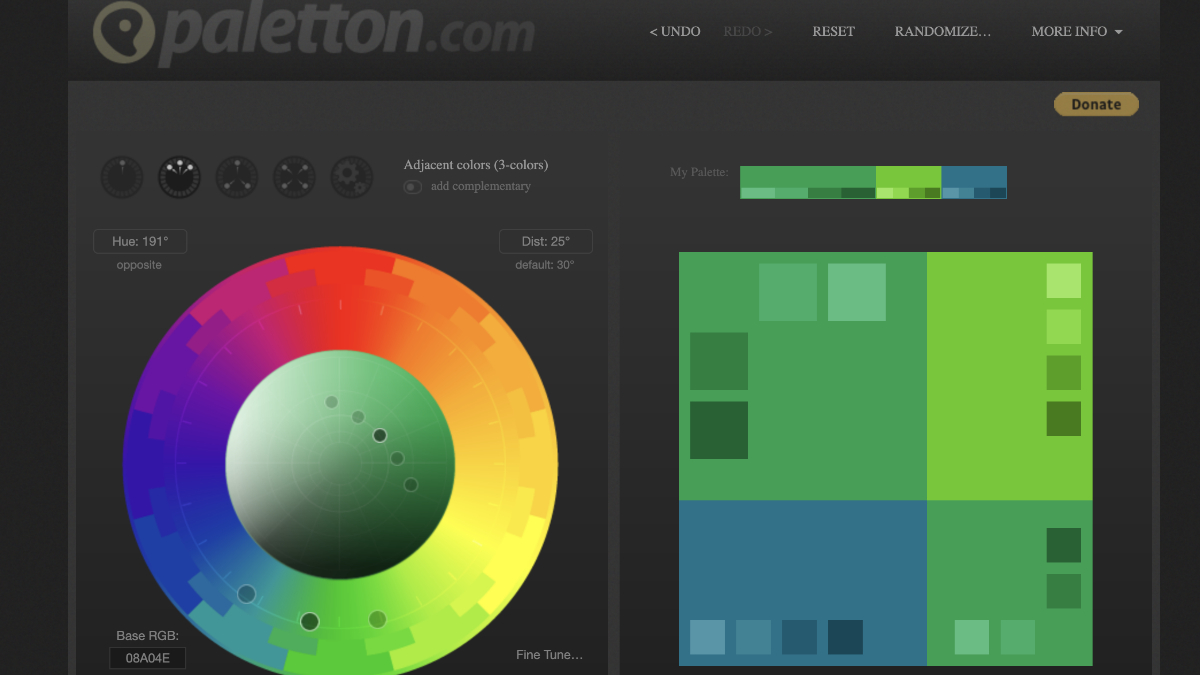This screenshot has height=675, width=1200.
Task: Open Fine Tune settings
Action: coord(549,655)
